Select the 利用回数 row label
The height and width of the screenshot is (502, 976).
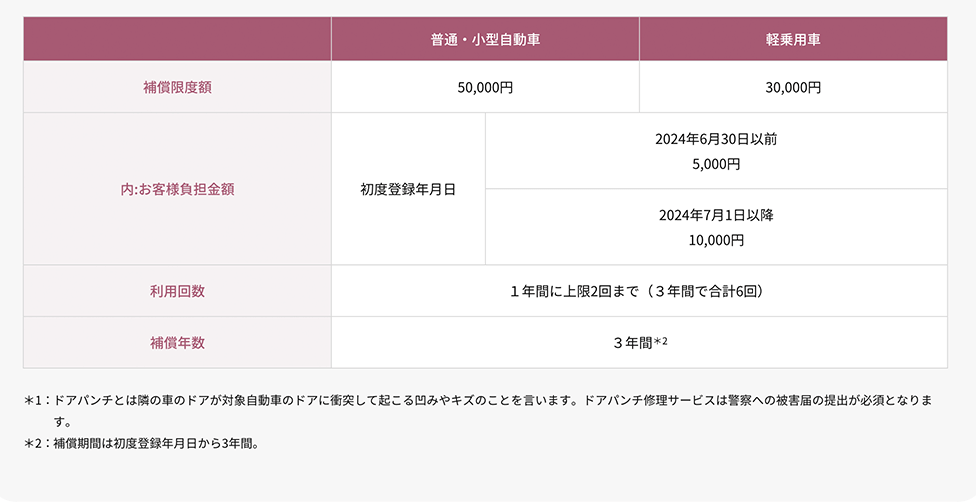click(x=177, y=291)
